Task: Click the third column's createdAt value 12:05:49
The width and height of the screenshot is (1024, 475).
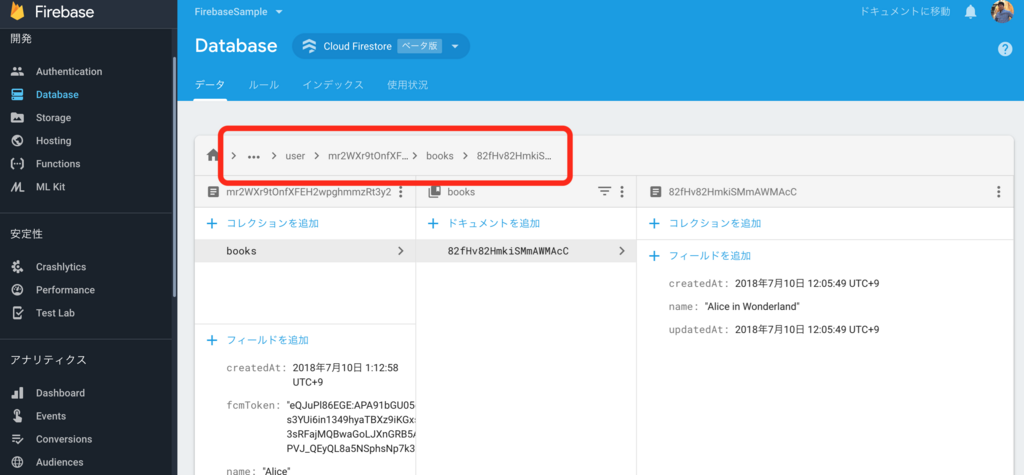Action: tap(807, 284)
